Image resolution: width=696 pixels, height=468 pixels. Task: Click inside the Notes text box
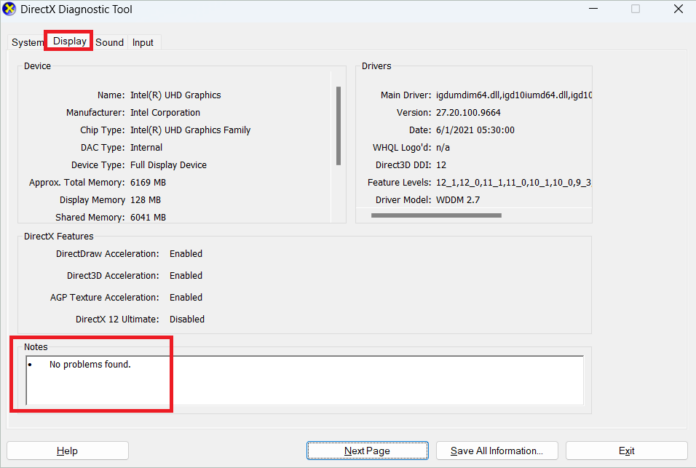coord(305,380)
